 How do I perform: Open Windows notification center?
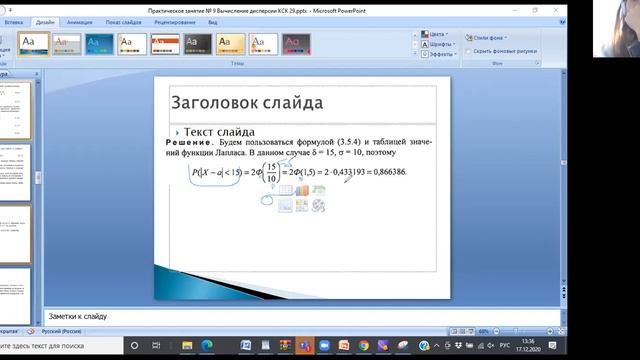tap(553, 346)
